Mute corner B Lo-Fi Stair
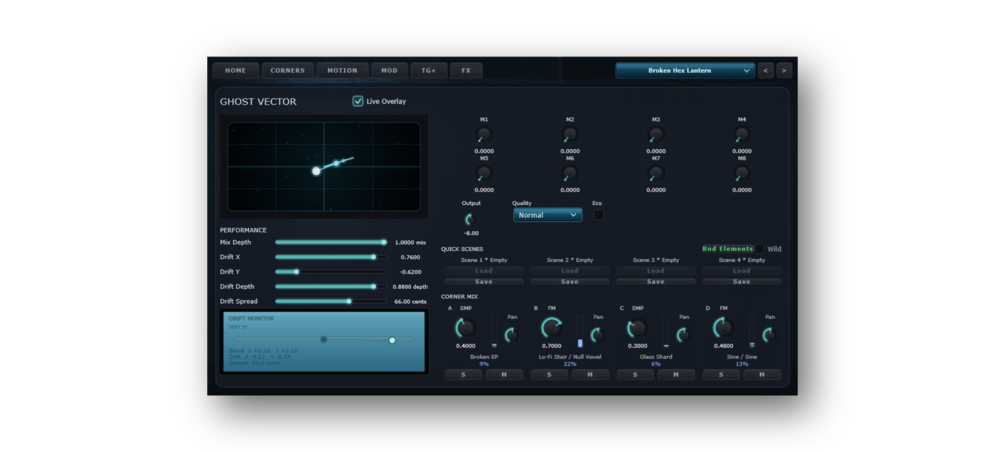1005x452 pixels. (x=590, y=374)
